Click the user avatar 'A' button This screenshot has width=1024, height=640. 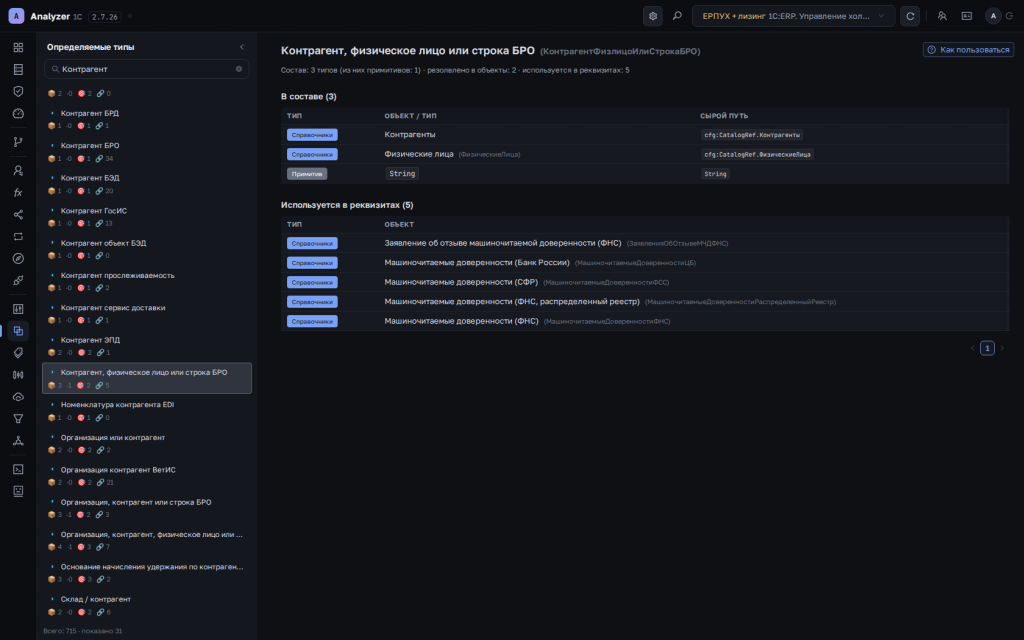point(993,16)
